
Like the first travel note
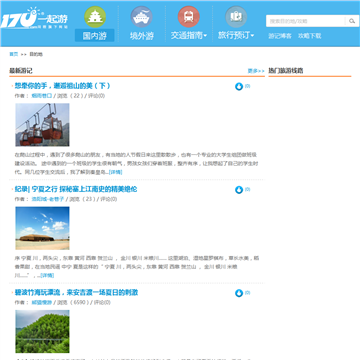click(239, 87)
